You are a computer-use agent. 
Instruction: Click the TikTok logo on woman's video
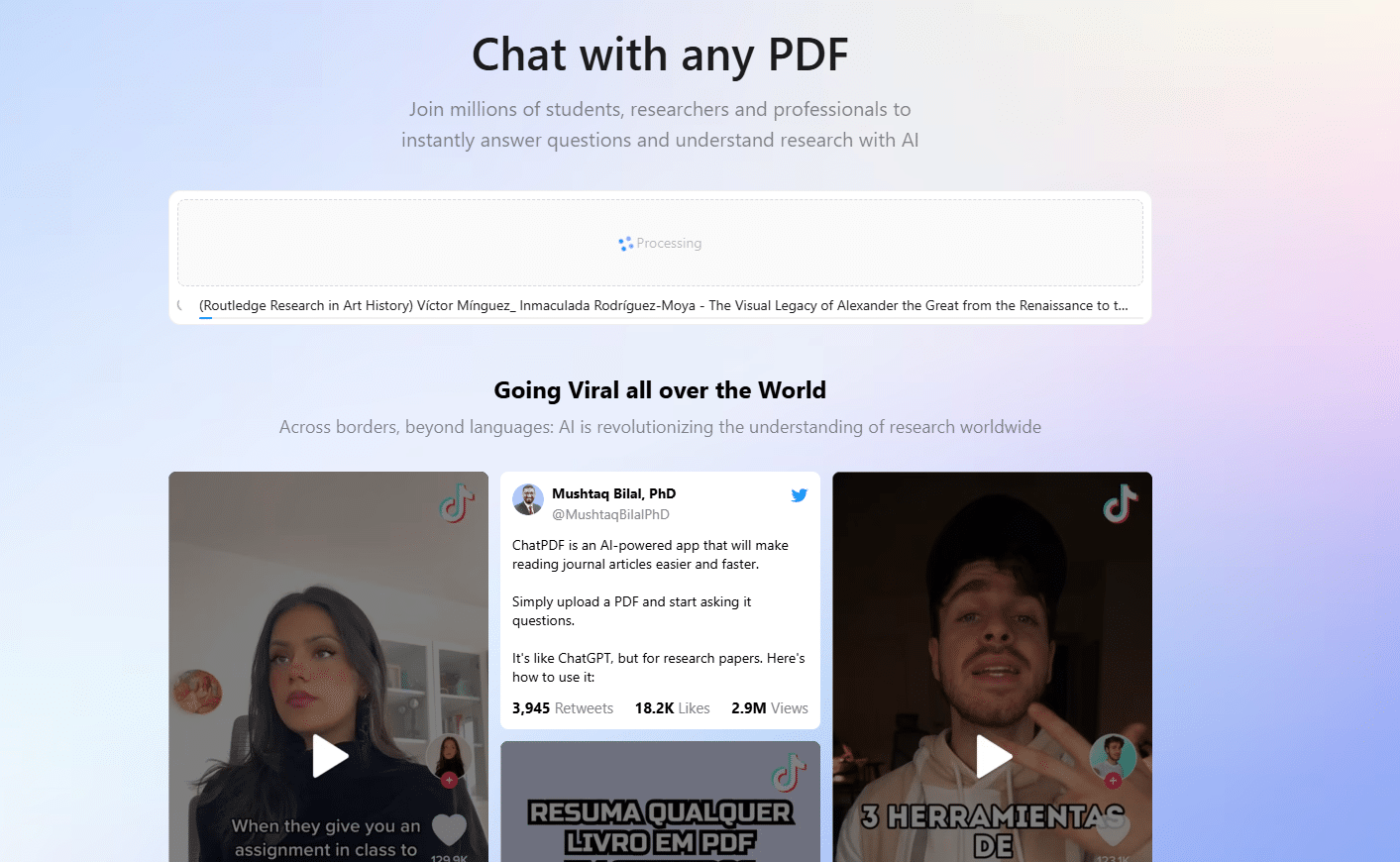click(457, 502)
